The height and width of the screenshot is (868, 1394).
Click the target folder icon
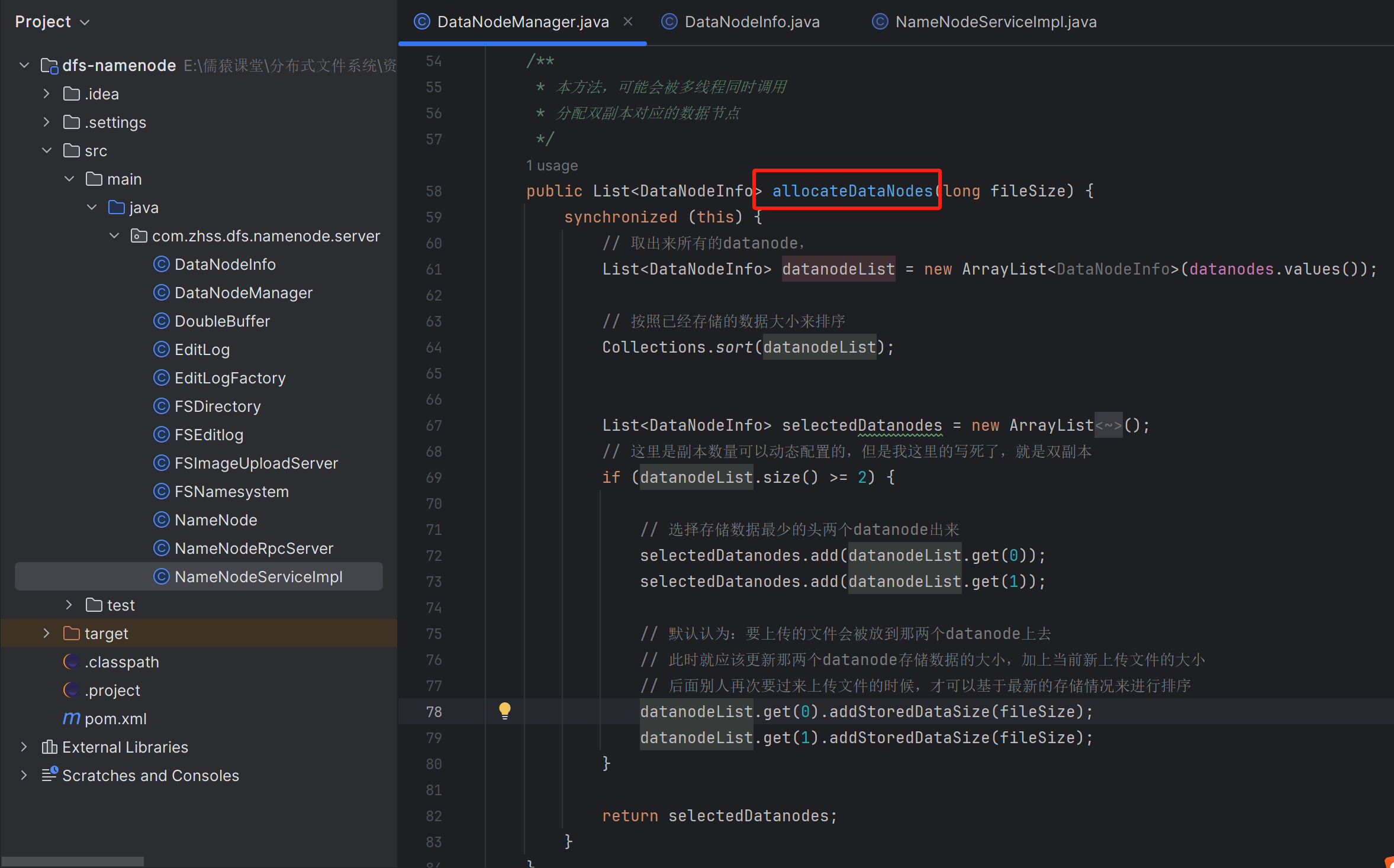tap(72, 633)
